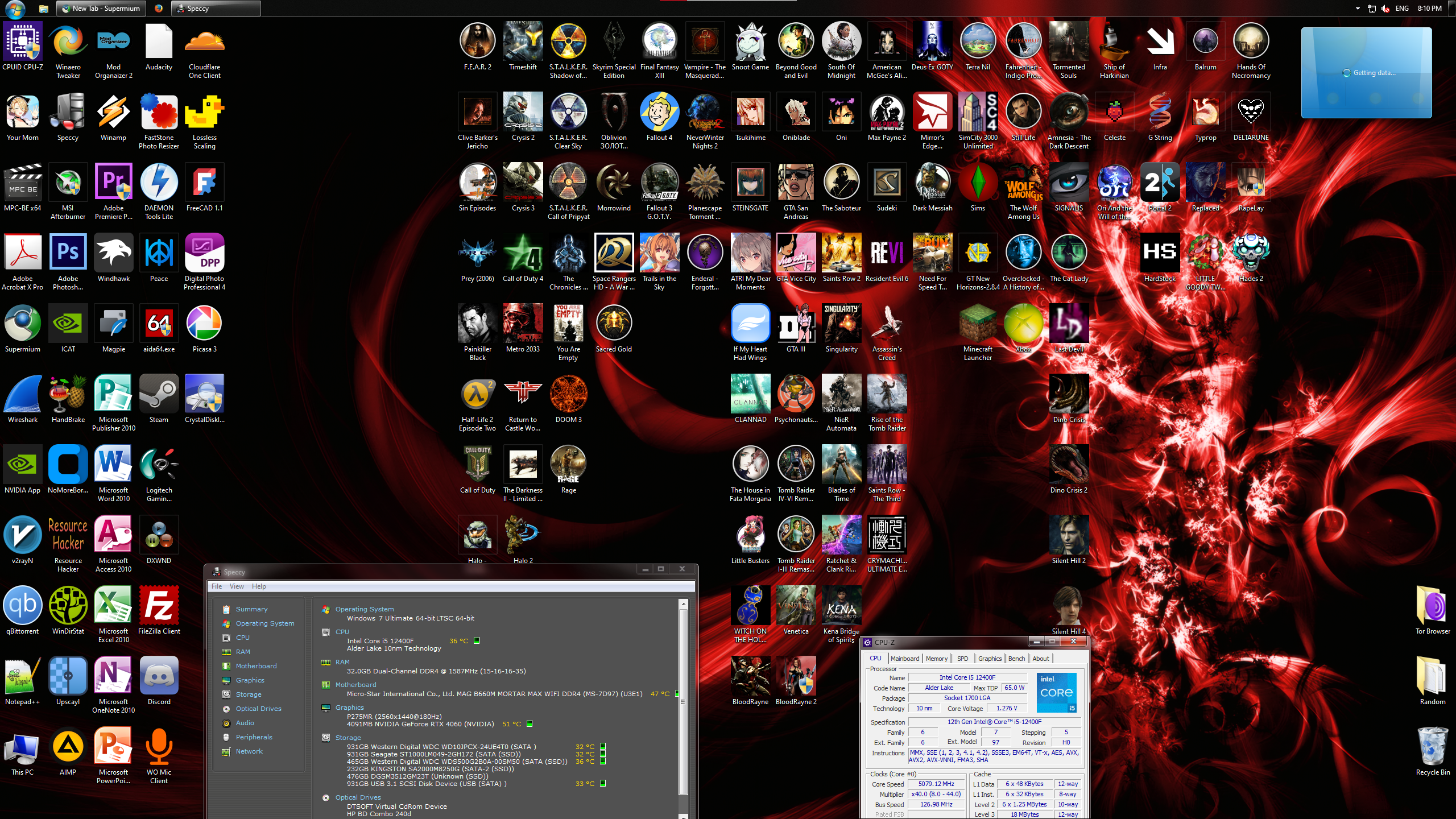Viewport: 1456px width, 819px height.
Task: Click the Getting data desktop gadget
Action: tap(1367, 73)
